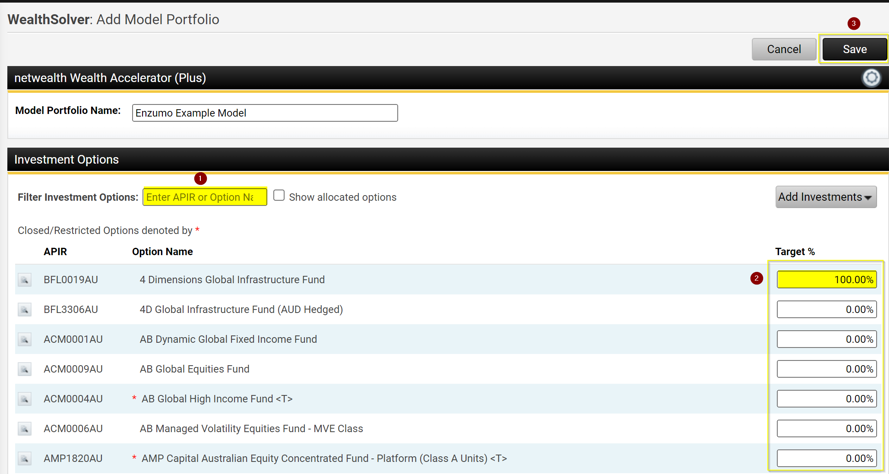Viewport: 889px width, 474px height.
Task: Open details icon for BFL3306AU row
Action: 25,310
